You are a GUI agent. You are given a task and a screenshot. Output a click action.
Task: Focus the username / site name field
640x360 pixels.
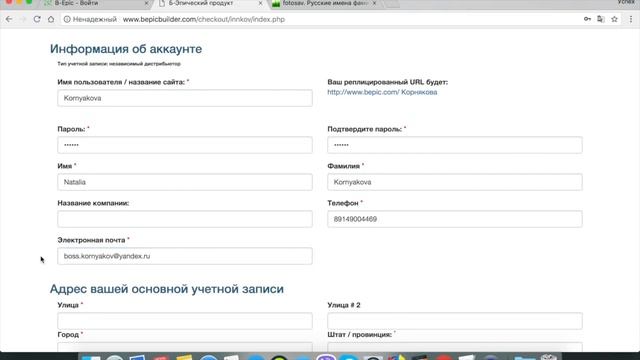point(185,98)
